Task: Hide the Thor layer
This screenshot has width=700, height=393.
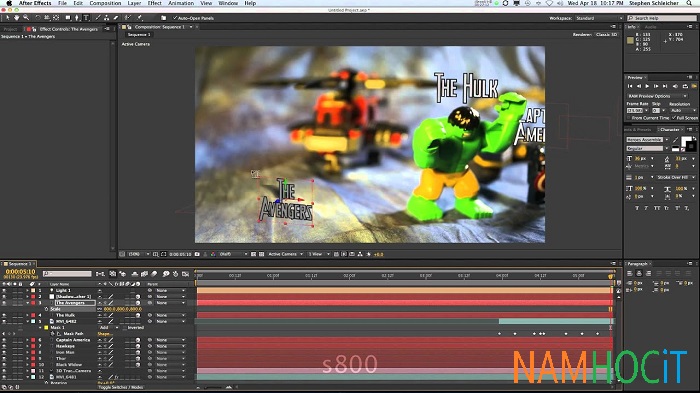Action: pyautogui.click(x=4, y=358)
